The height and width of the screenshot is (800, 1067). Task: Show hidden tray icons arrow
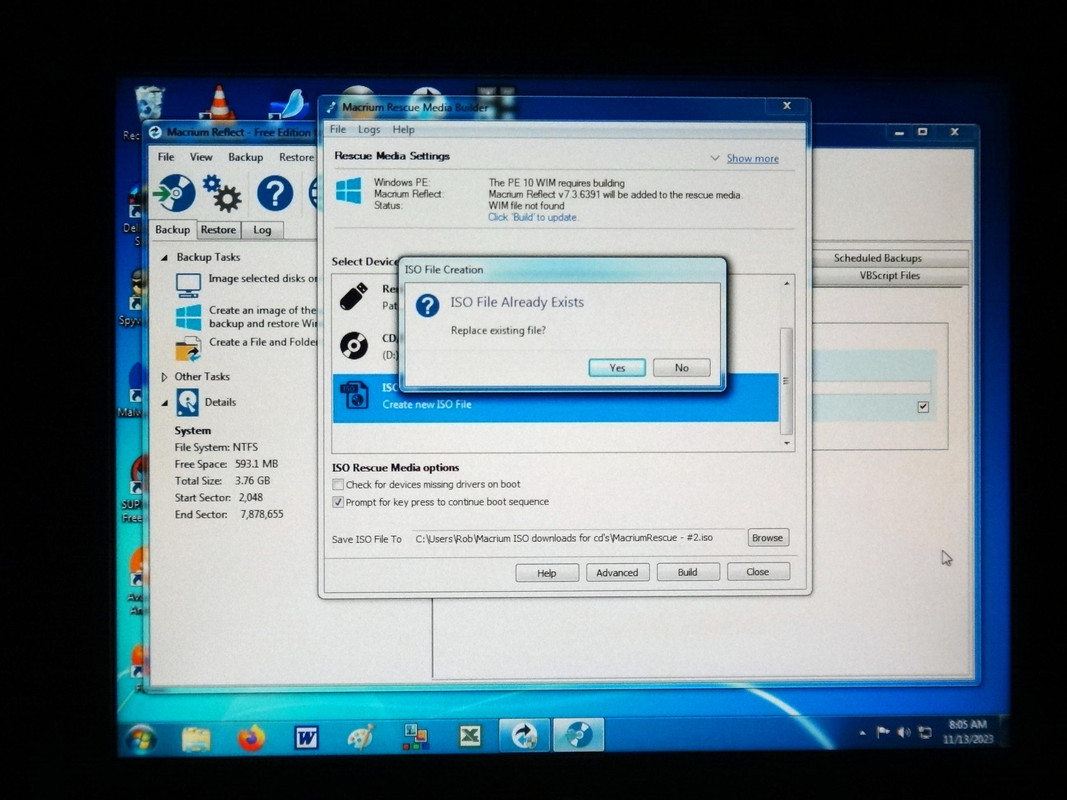point(862,733)
